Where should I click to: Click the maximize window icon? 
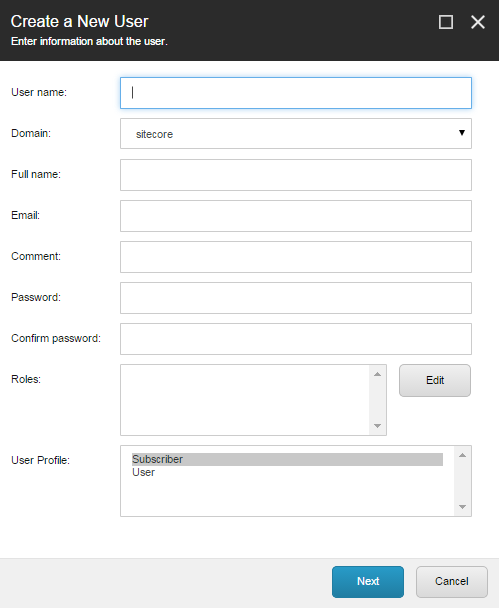[x=445, y=22]
